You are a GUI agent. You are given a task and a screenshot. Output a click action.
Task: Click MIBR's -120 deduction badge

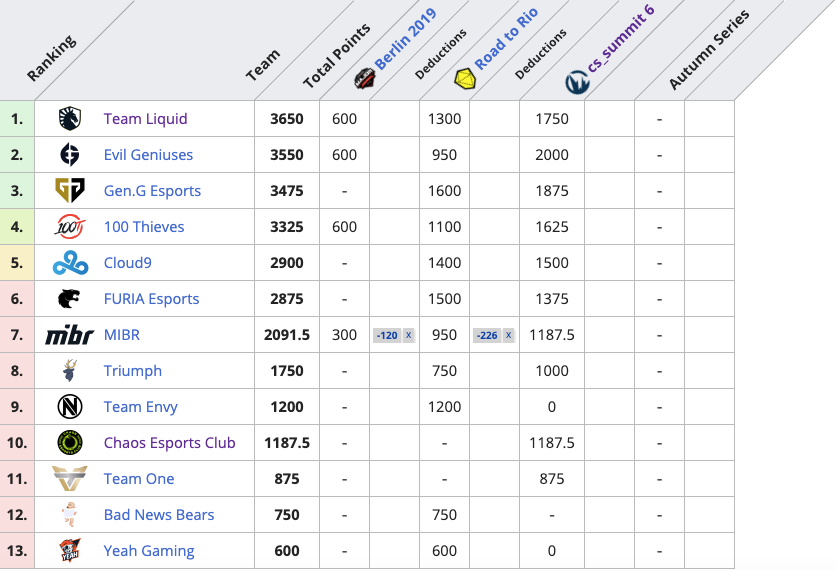point(387,335)
